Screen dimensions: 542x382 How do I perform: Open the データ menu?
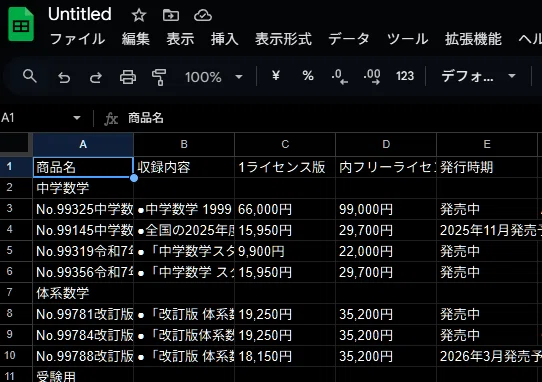pyautogui.click(x=349, y=39)
